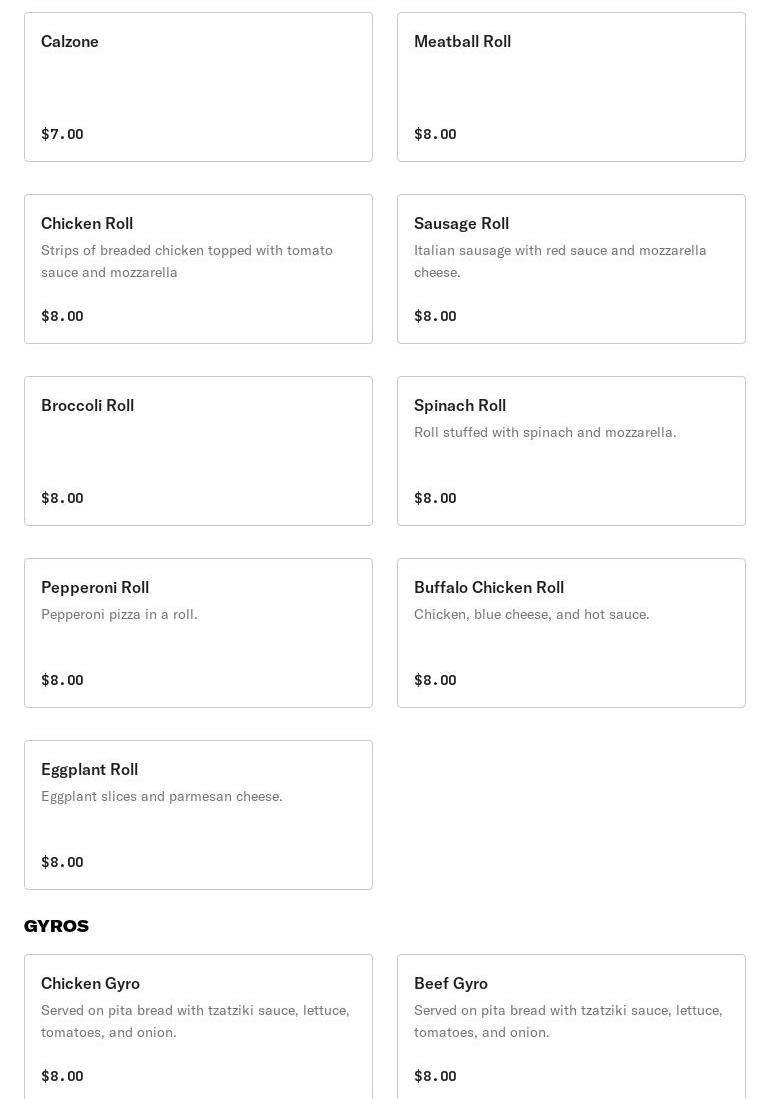Pick the Pepperoni Roll item
770x1099 pixels.
click(x=198, y=633)
